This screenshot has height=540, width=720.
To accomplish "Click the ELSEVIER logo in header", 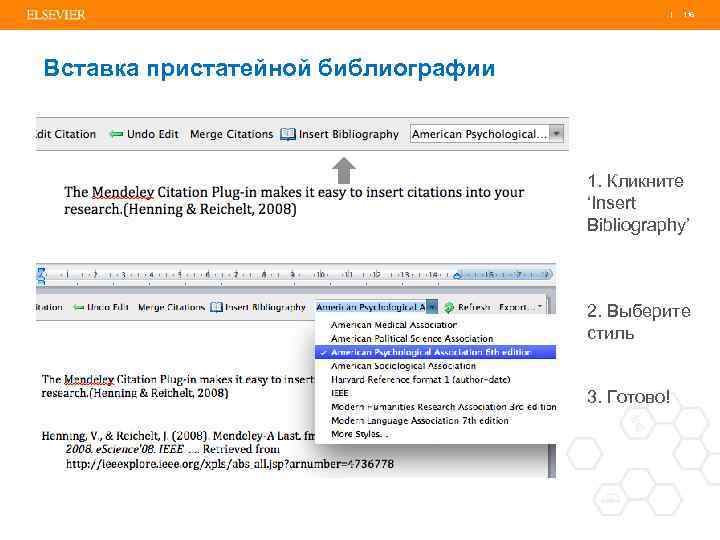I will click(x=56, y=15).
